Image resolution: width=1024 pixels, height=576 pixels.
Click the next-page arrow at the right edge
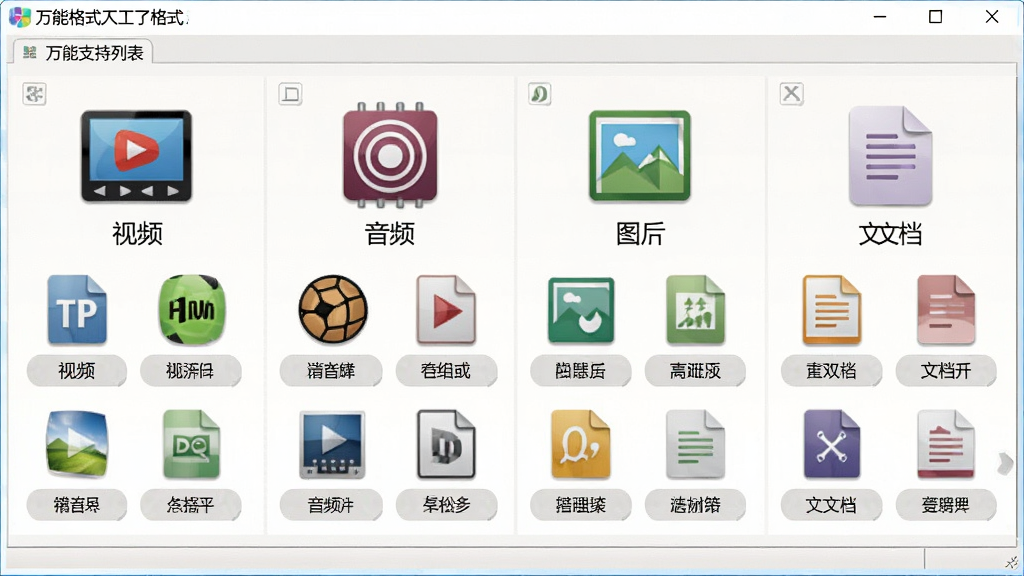click(x=1005, y=464)
